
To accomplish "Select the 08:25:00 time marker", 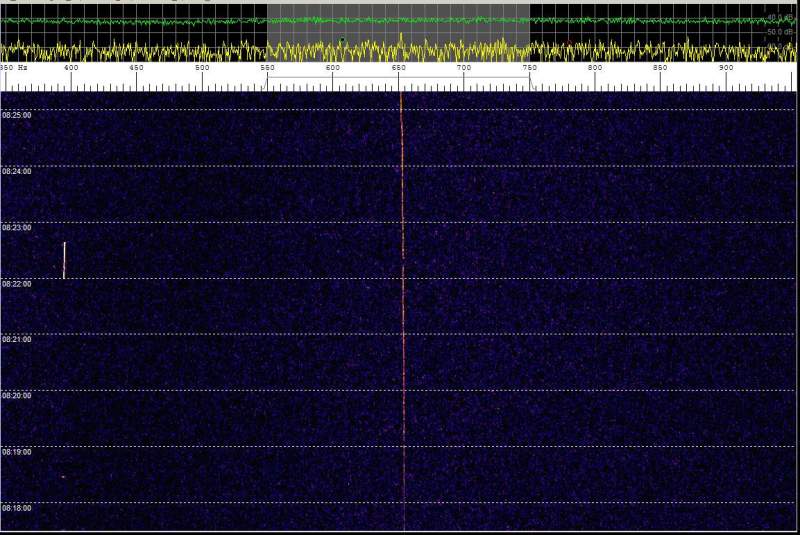I will click(x=17, y=115).
